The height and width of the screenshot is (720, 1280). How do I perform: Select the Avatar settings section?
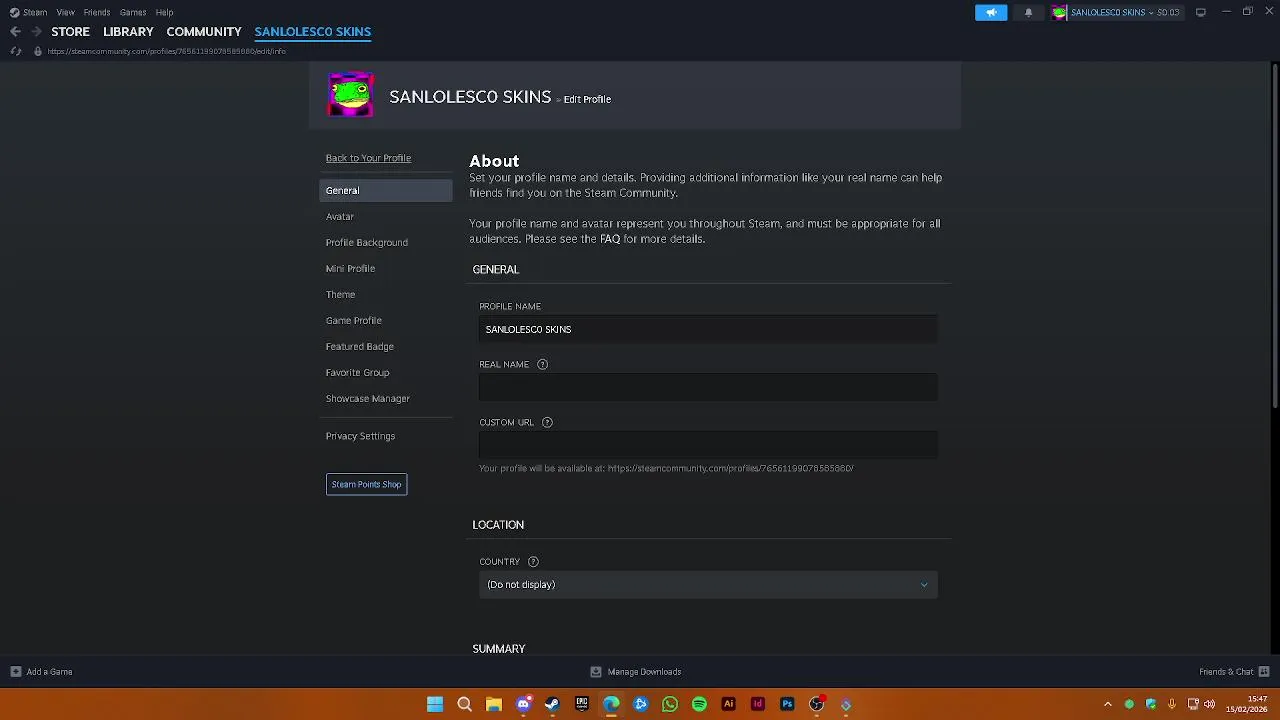coord(340,216)
